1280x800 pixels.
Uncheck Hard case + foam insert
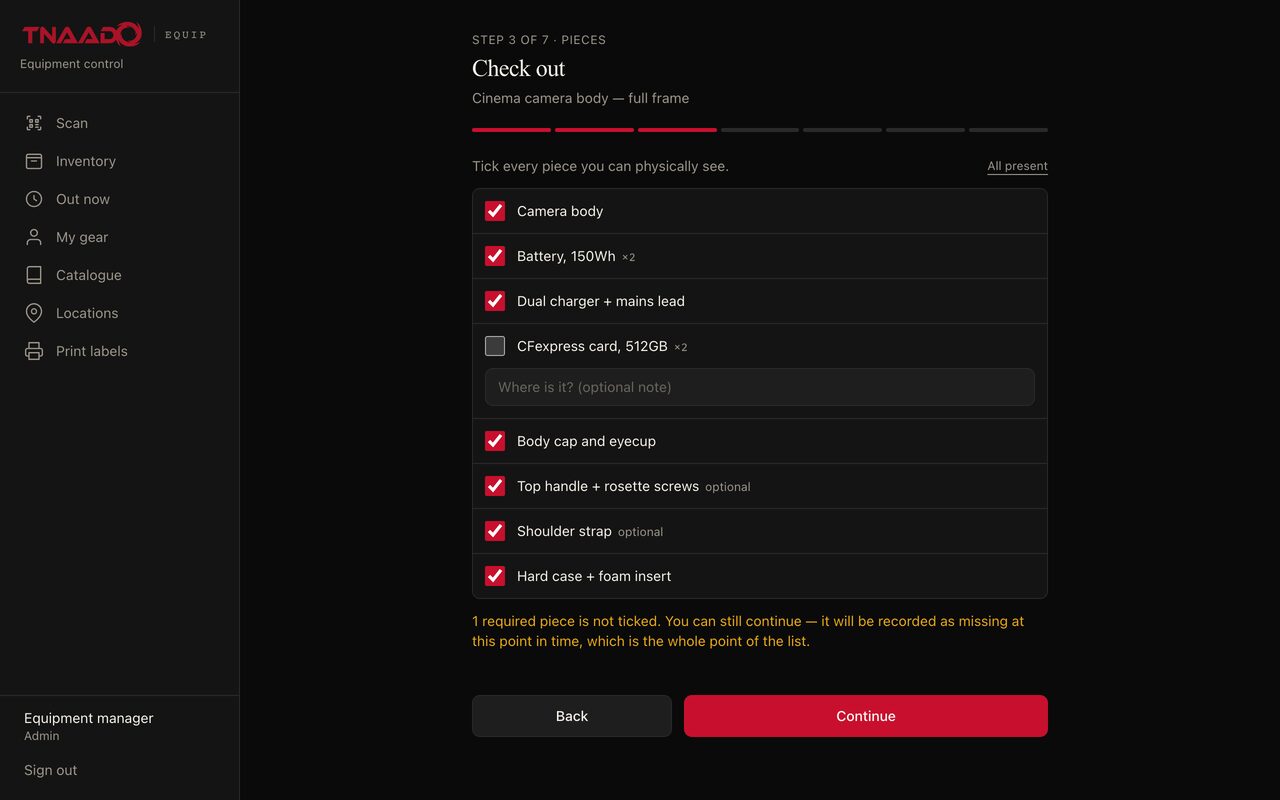(495, 576)
